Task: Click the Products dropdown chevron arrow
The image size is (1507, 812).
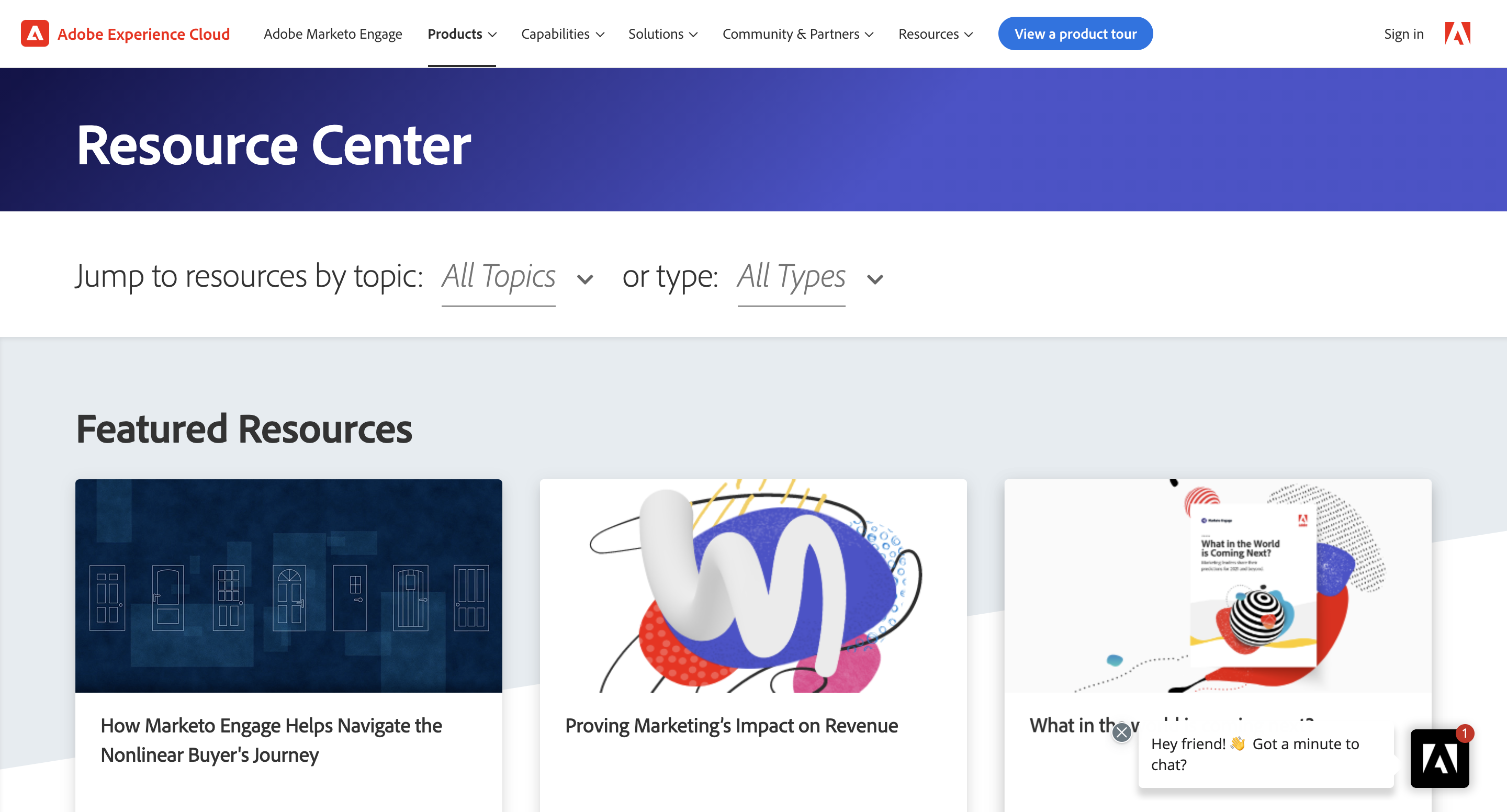Action: (x=492, y=34)
